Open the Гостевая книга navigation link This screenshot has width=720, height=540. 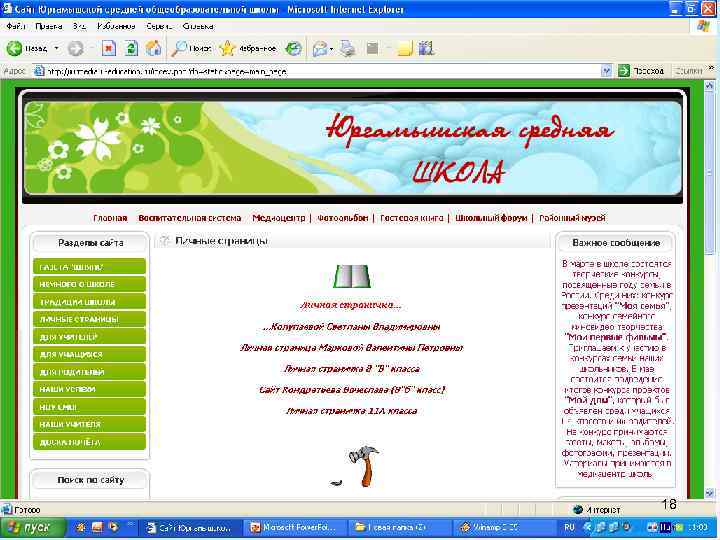[411, 218]
